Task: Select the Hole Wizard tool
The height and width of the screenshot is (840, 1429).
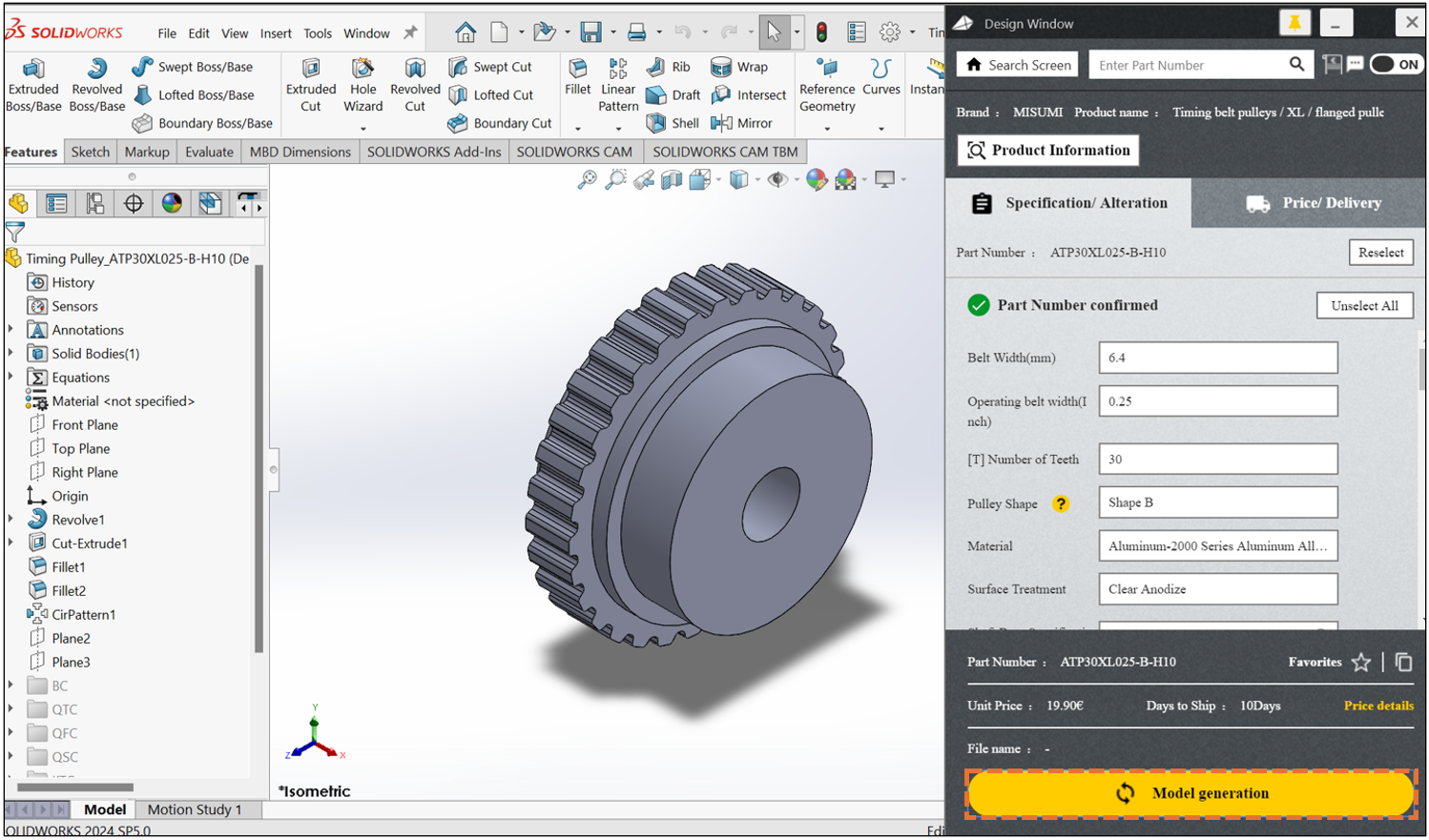Action: tap(362, 84)
